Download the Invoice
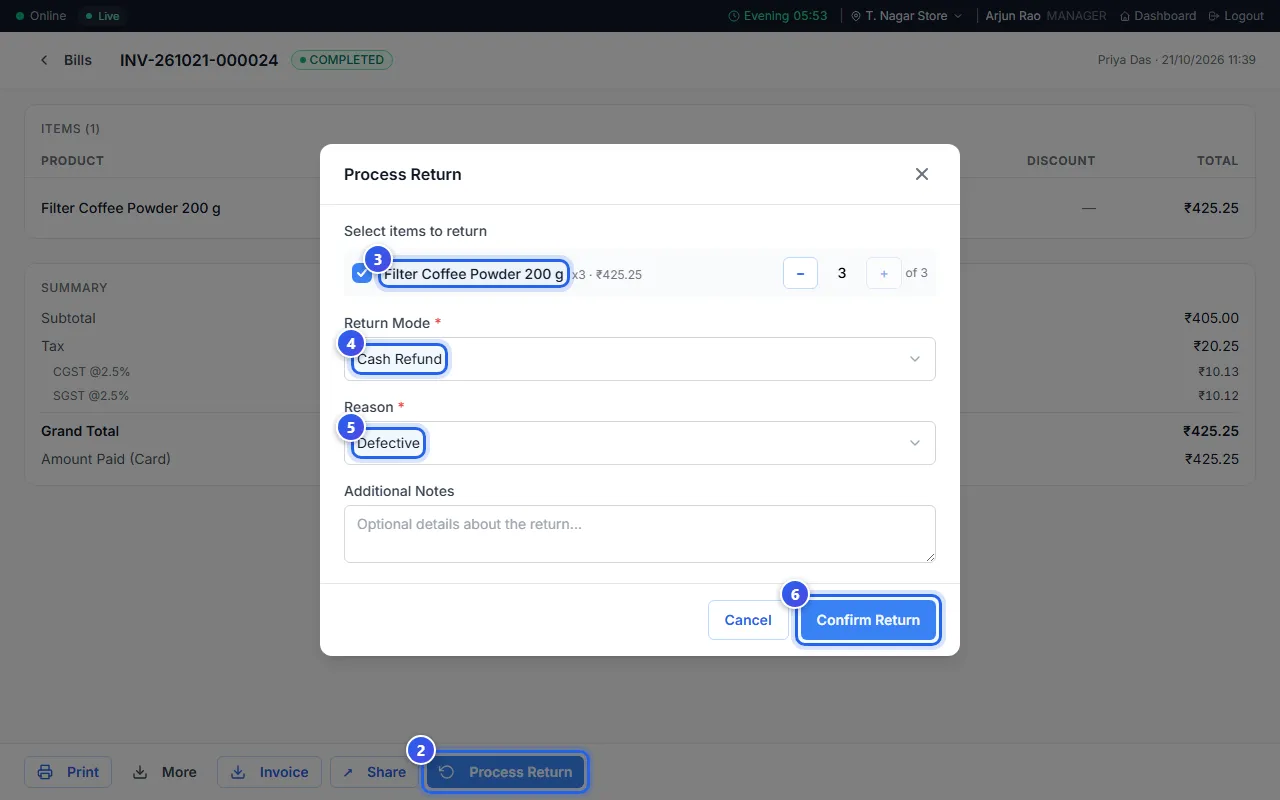Image resolution: width=1280 pixels, height=800 pixels. (x=270, y=772)
